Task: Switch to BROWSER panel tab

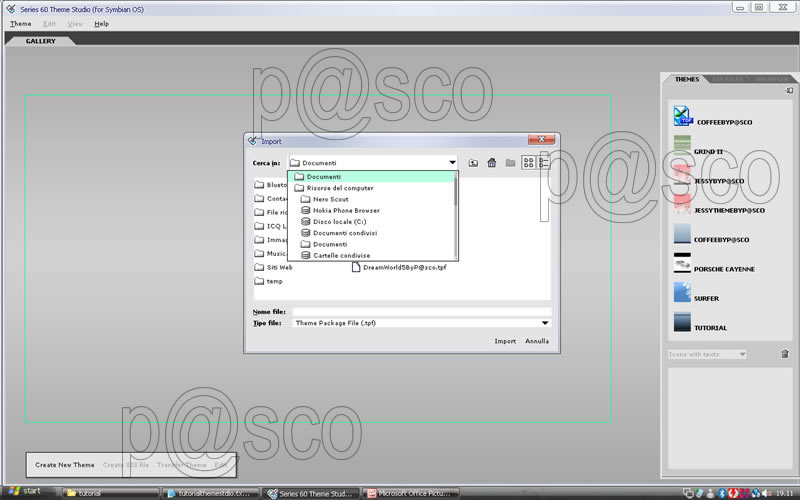Action: click(x=772, y=79)
